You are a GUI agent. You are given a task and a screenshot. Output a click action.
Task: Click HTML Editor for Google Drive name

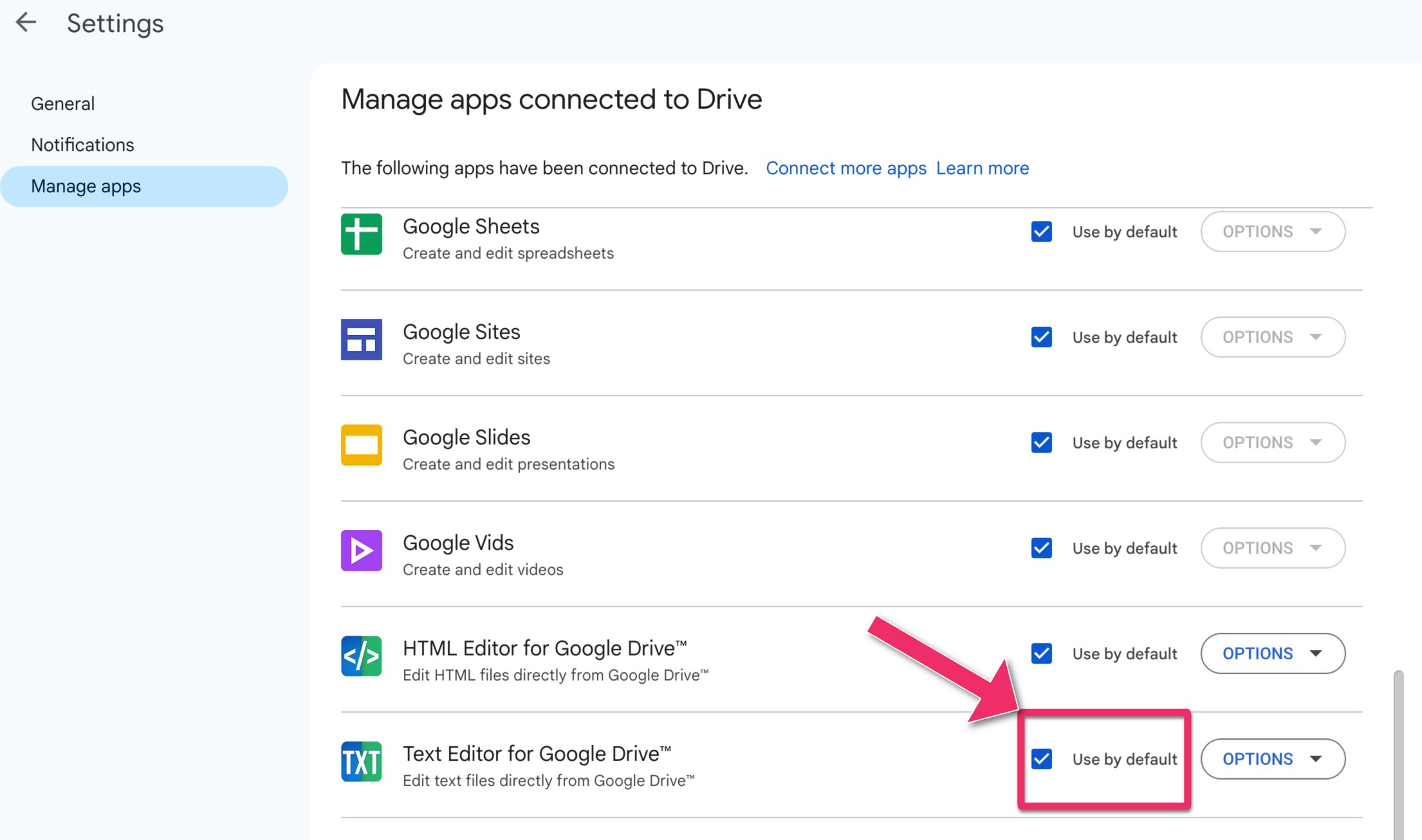[545, 648]
